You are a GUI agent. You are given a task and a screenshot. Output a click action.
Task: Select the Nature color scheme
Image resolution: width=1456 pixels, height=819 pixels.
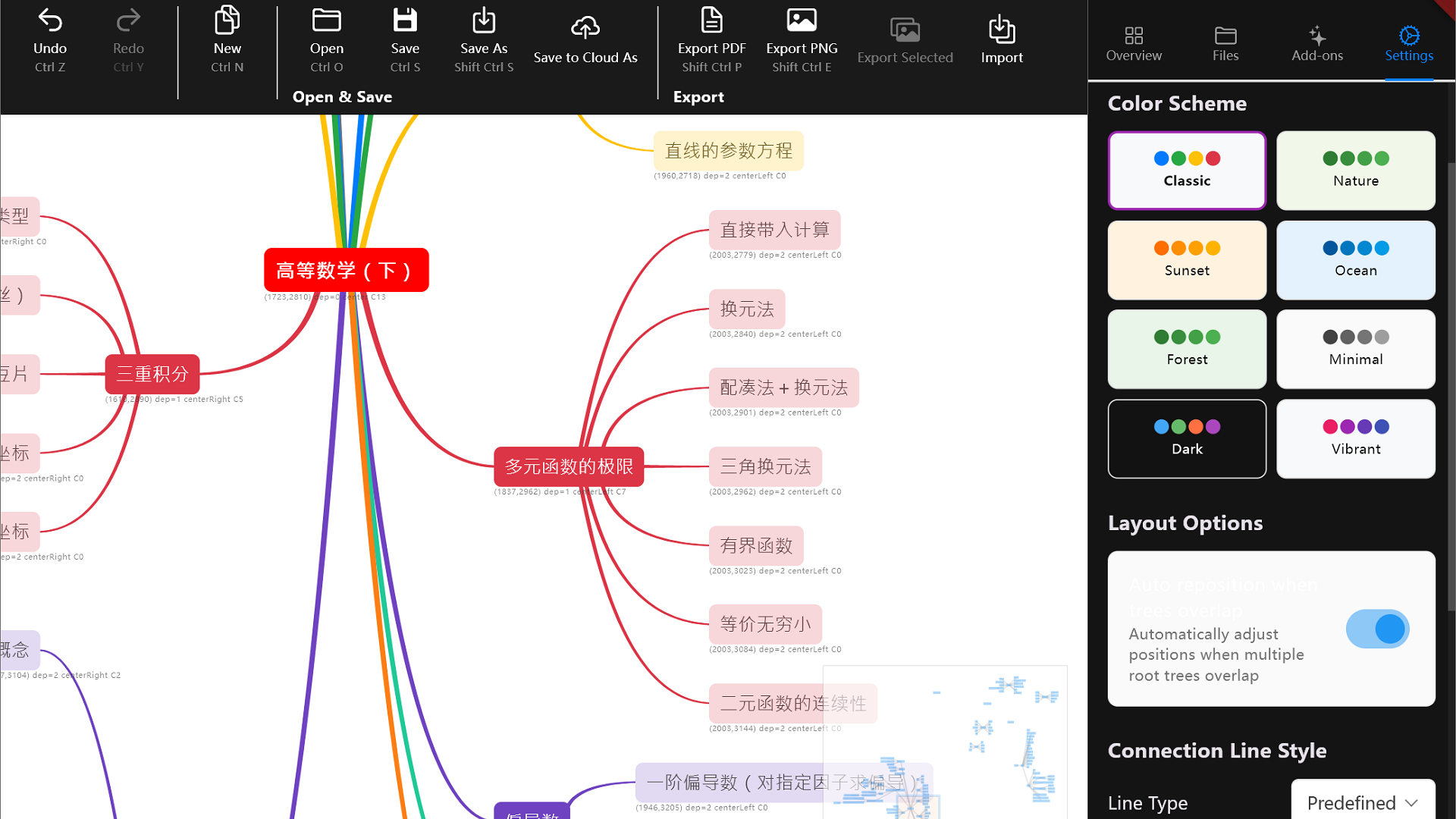click(x=1355, y=170)
